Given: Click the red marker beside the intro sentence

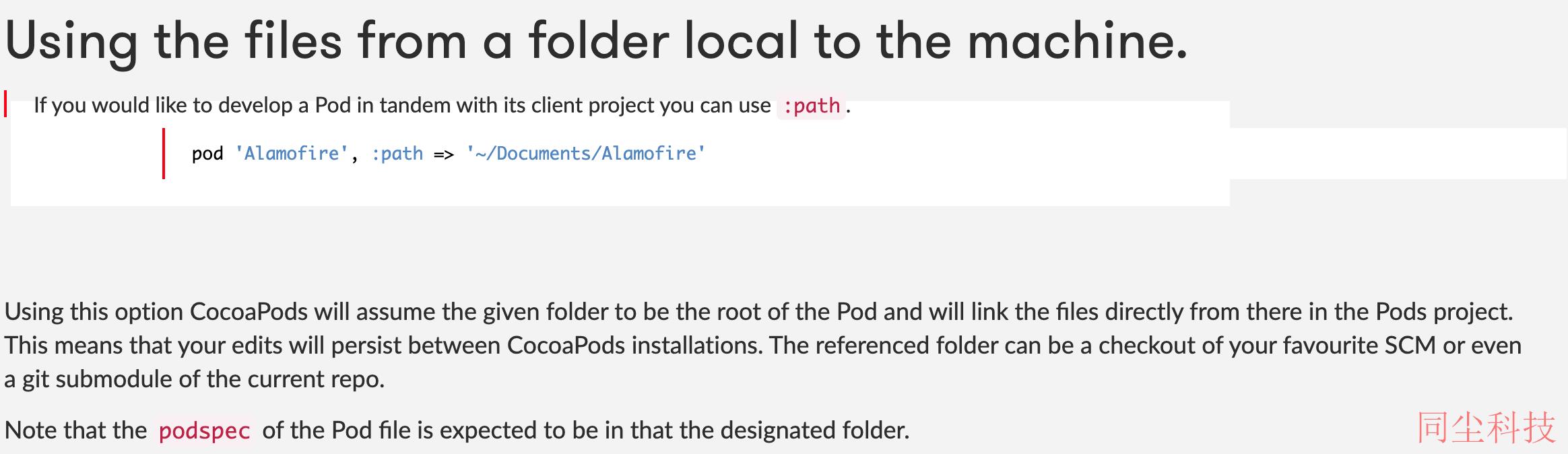Looking at the screenshot, I should [x=5, y=104].
